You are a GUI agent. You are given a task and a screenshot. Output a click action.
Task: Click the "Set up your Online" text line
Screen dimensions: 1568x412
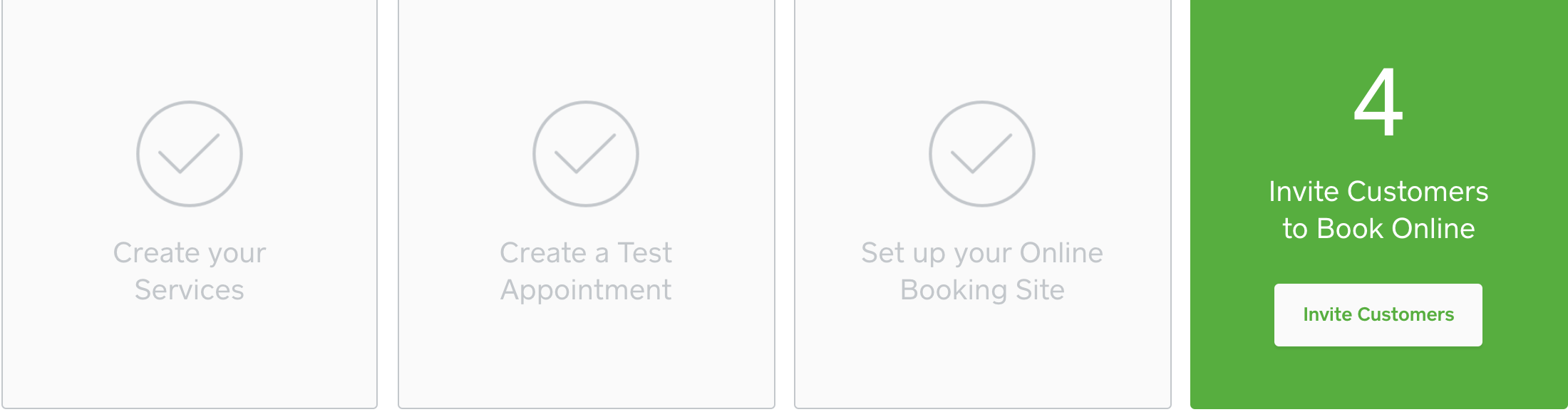pos(982,253)
